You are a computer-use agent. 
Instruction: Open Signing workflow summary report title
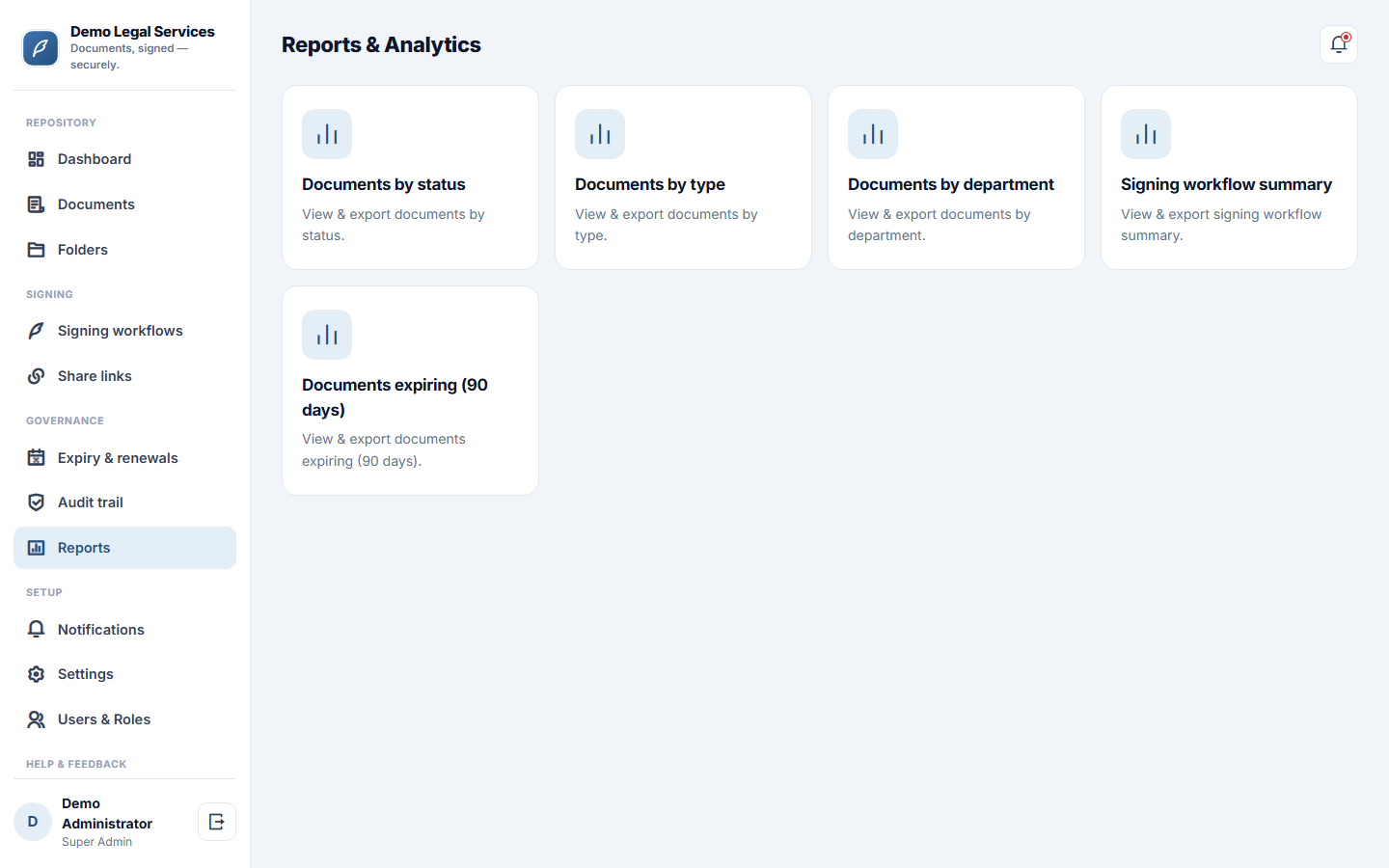pos(1226,184)
